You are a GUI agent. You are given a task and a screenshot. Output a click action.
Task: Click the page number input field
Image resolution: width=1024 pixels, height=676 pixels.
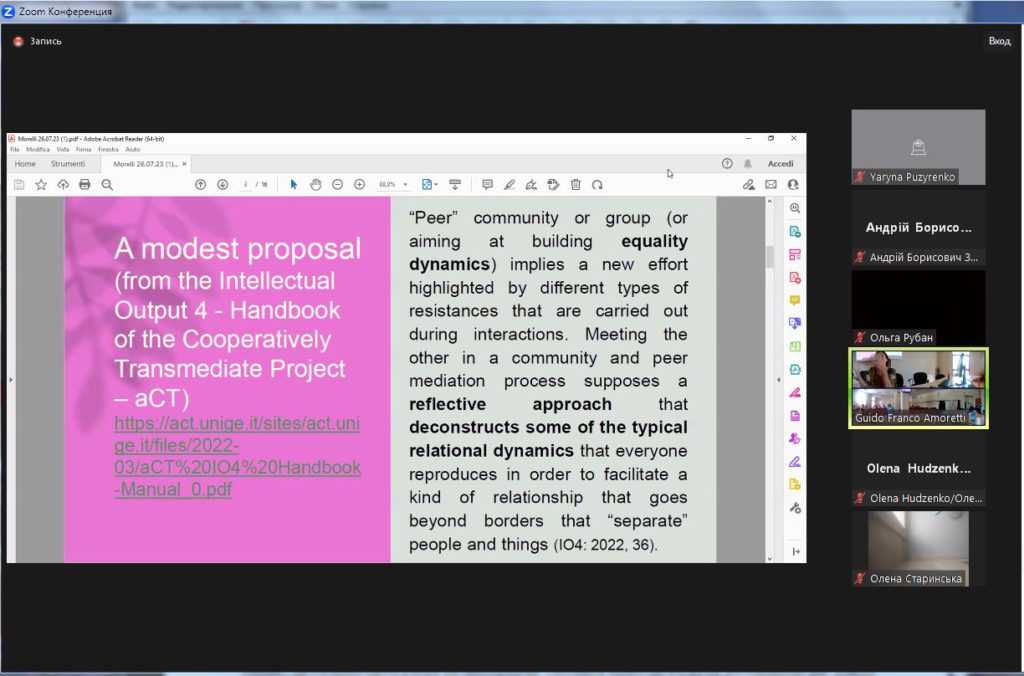point(246,185)
